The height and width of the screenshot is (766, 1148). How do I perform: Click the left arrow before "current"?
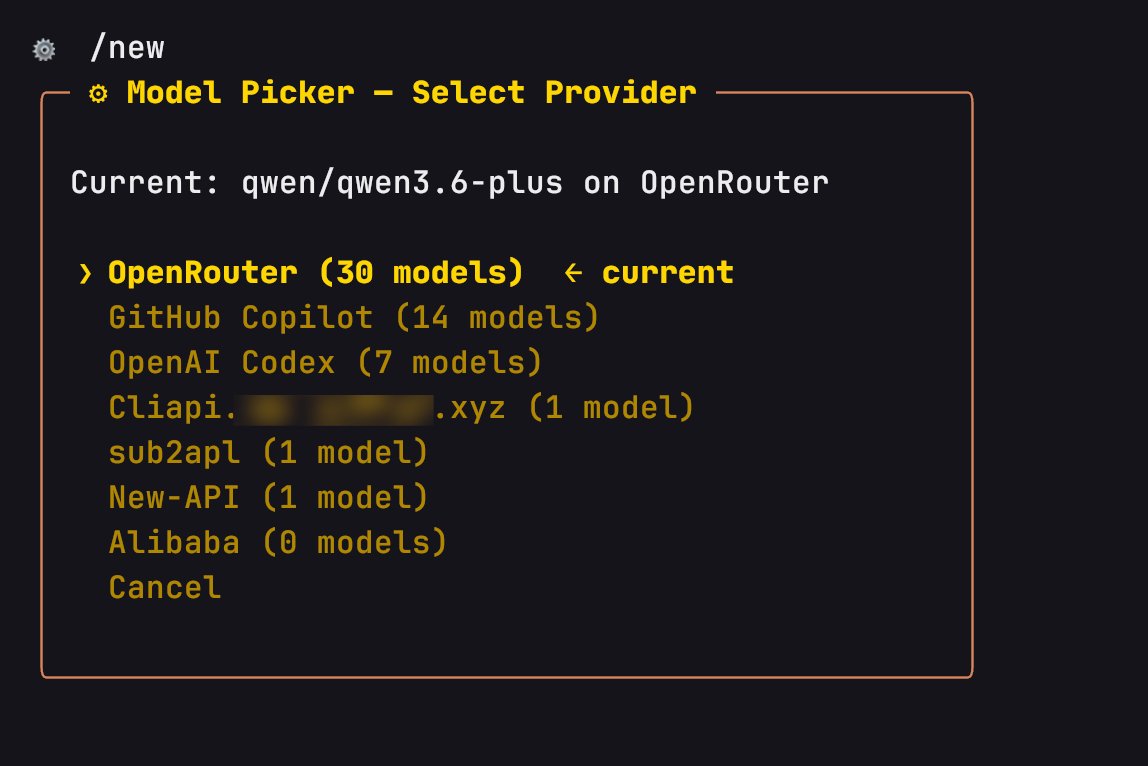click(573, 273)
